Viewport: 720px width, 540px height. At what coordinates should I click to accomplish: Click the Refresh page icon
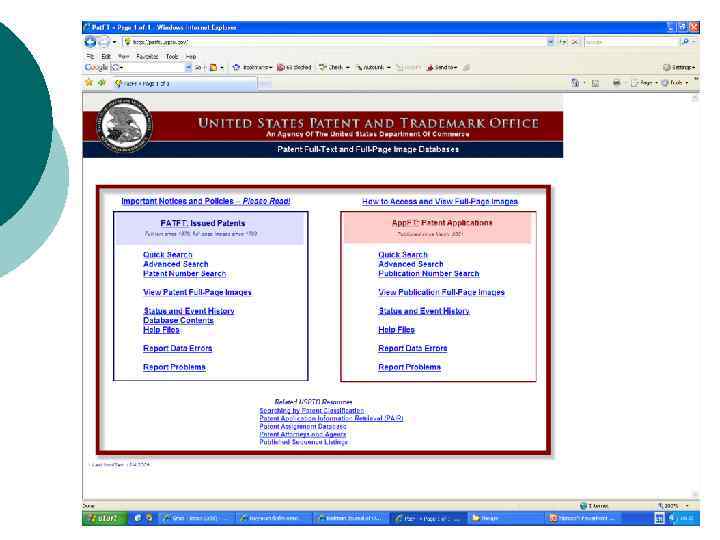564,42
